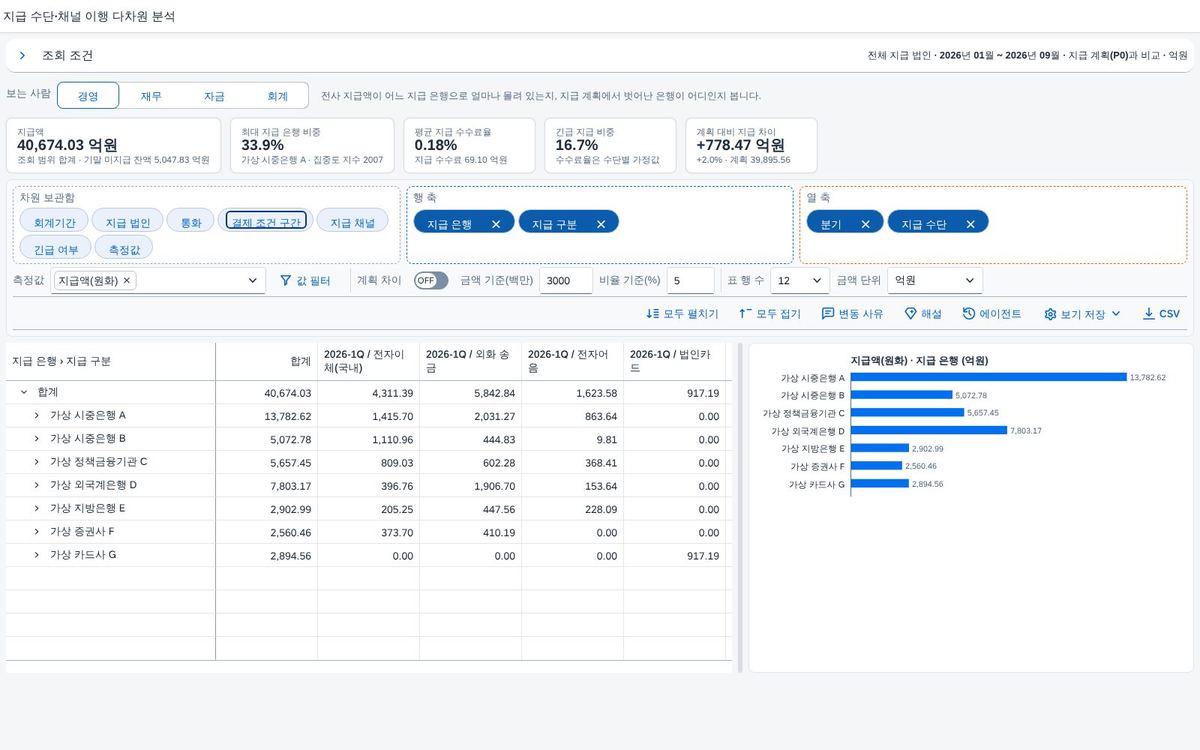Open the 보기 저장 menu button
Viewport: 1200px width, 750px height.
point(1083,314)
